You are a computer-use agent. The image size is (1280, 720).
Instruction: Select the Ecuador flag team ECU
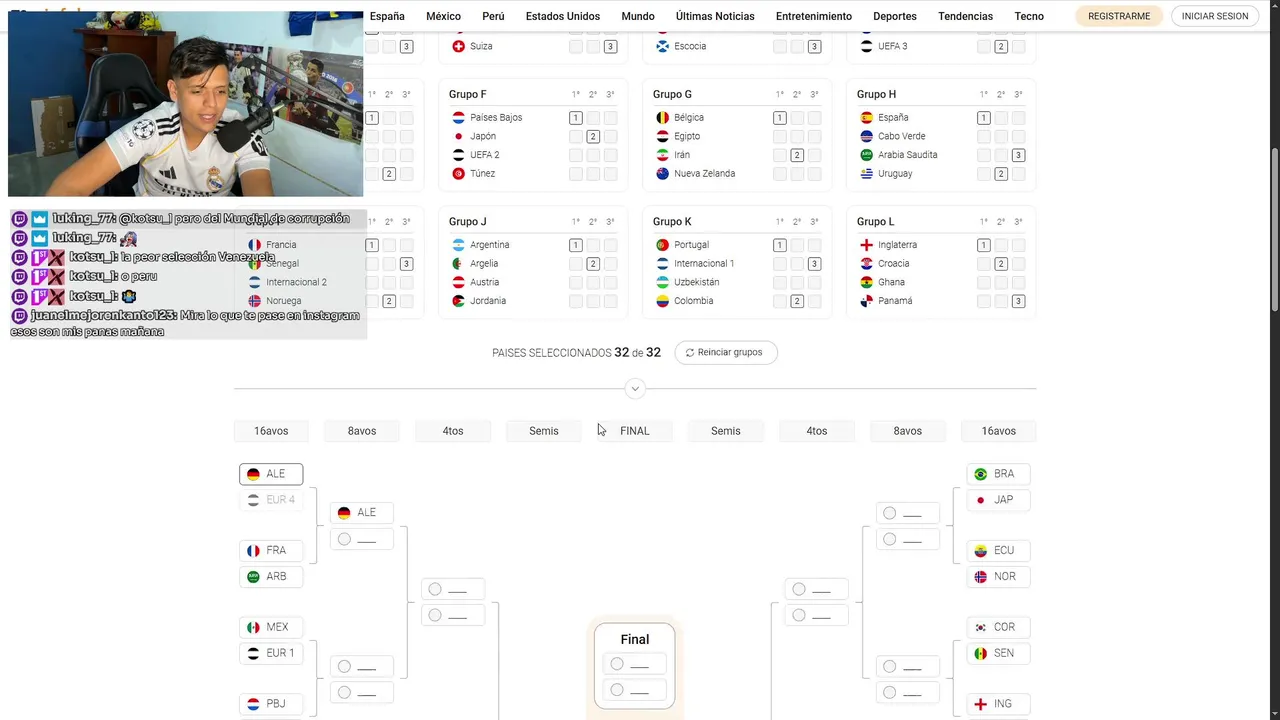(981, 551)
